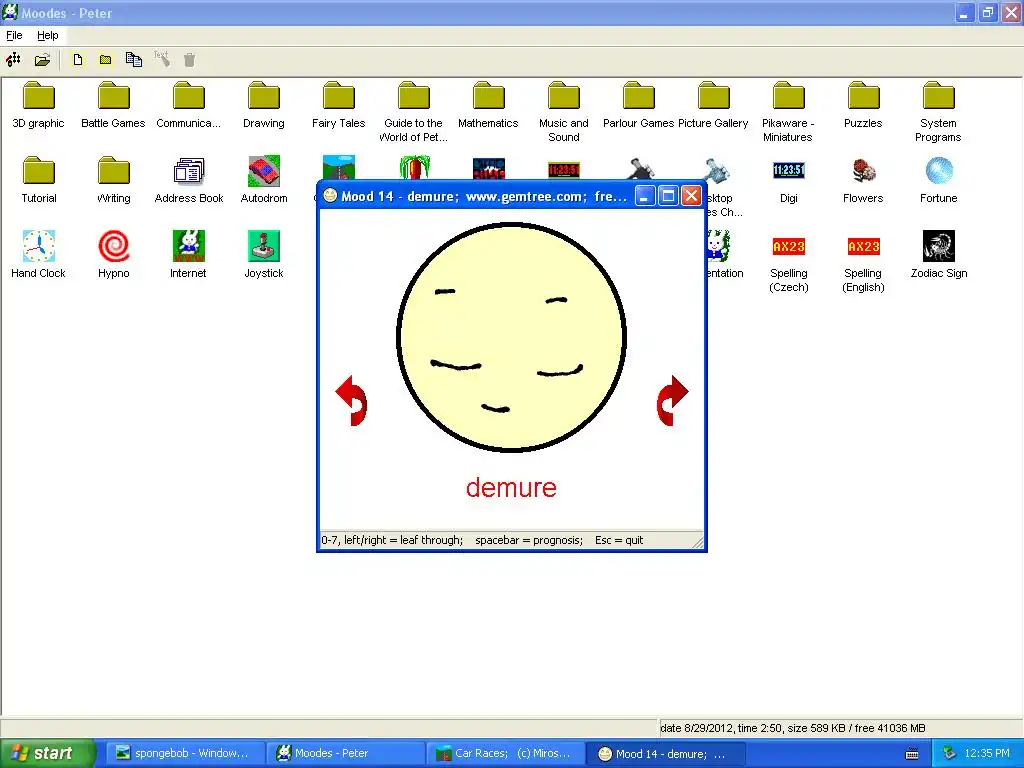
Task: Click the first toolbar icon with black dots
Action: (x=13, y=60)
